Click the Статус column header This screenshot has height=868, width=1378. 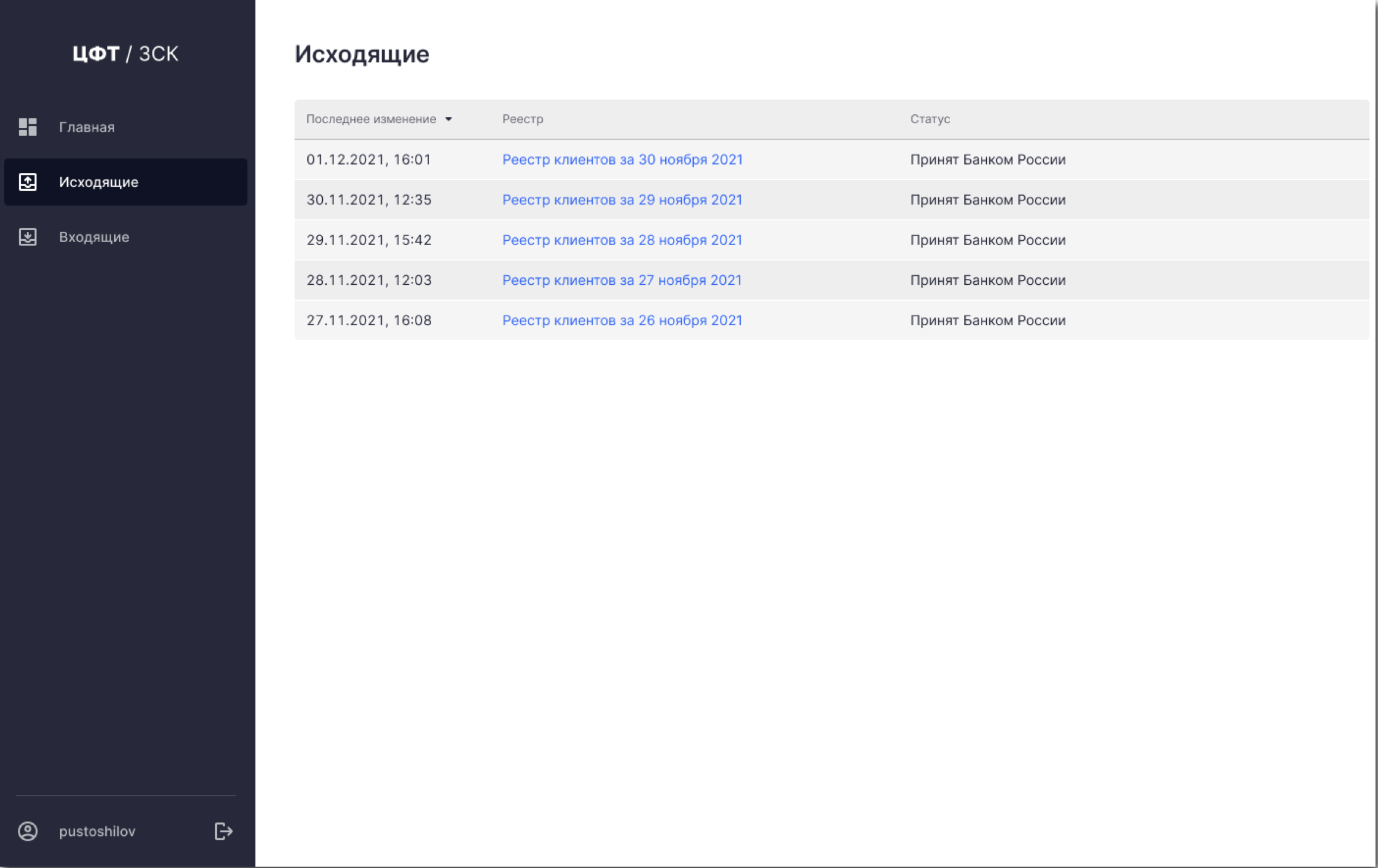tap(930, 119)
